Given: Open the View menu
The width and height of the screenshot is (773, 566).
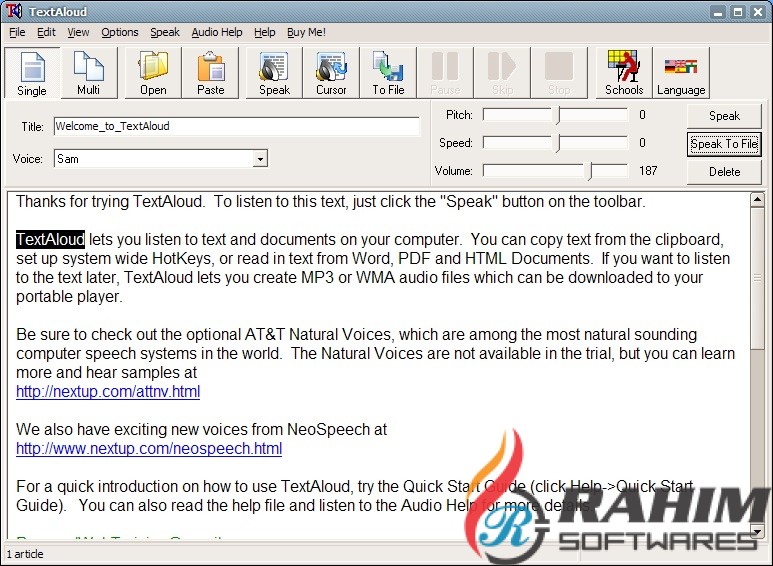Looking at the screenshot, I should pyautogui.click(x=78, y=33).
